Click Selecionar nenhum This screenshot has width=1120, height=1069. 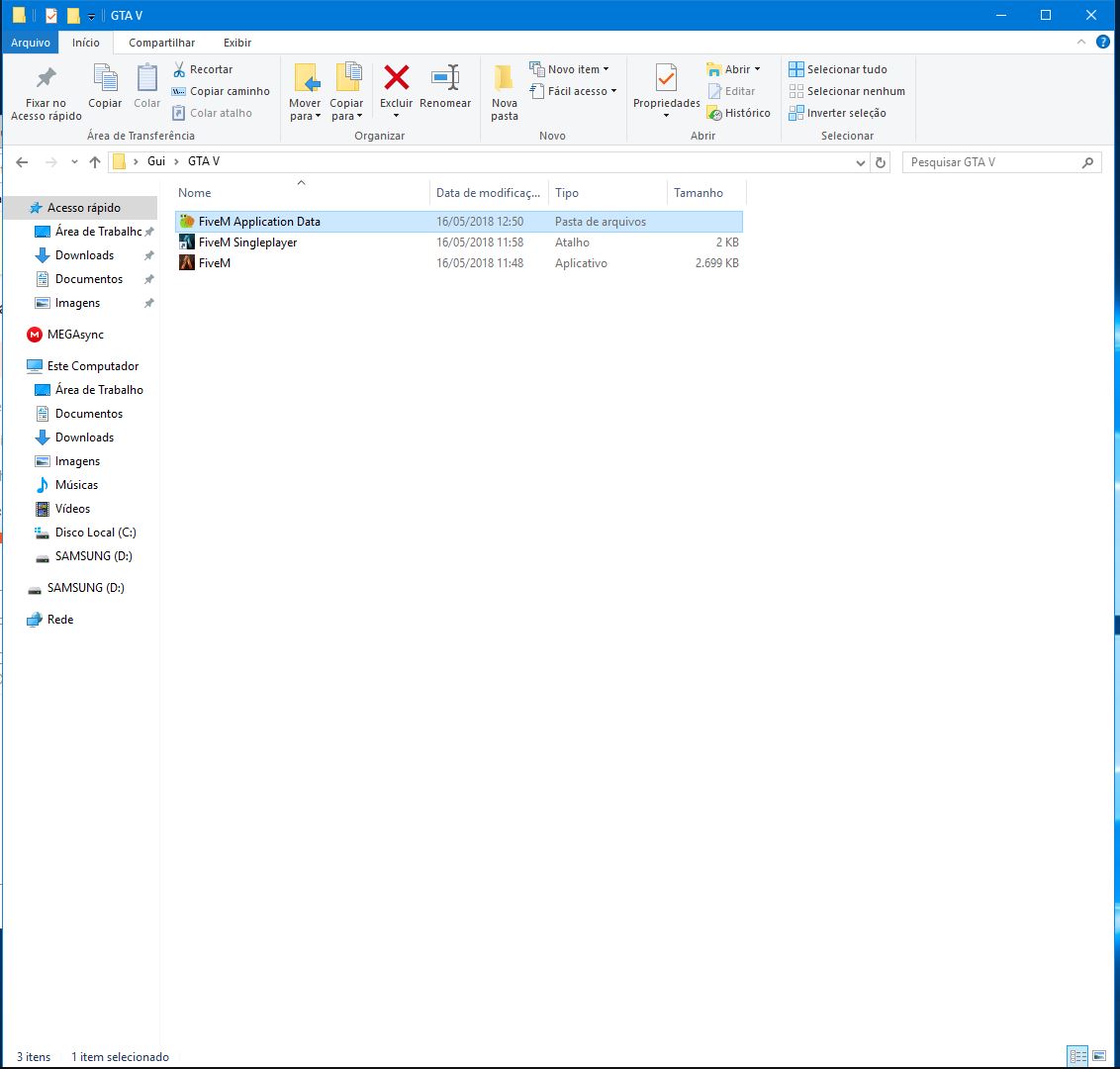847,91
